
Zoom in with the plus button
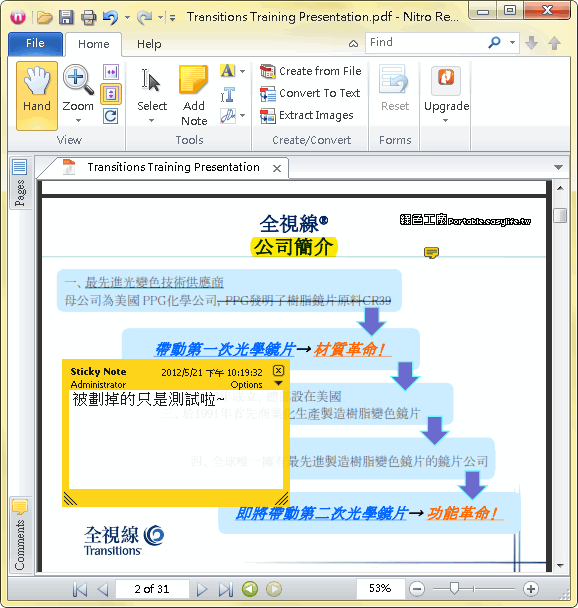[x=531, y=589]
